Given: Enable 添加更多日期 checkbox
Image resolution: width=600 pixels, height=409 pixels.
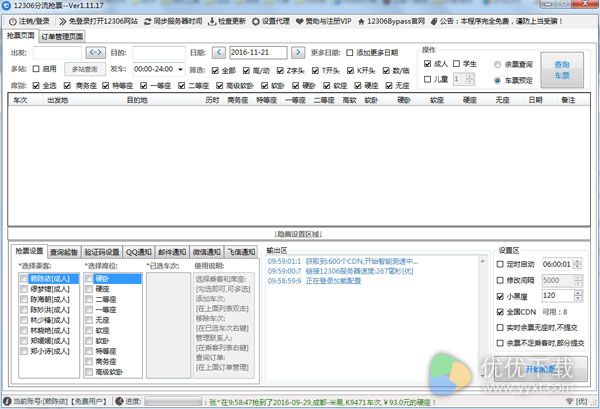Looking at the screenshot, I should (349, 53).
